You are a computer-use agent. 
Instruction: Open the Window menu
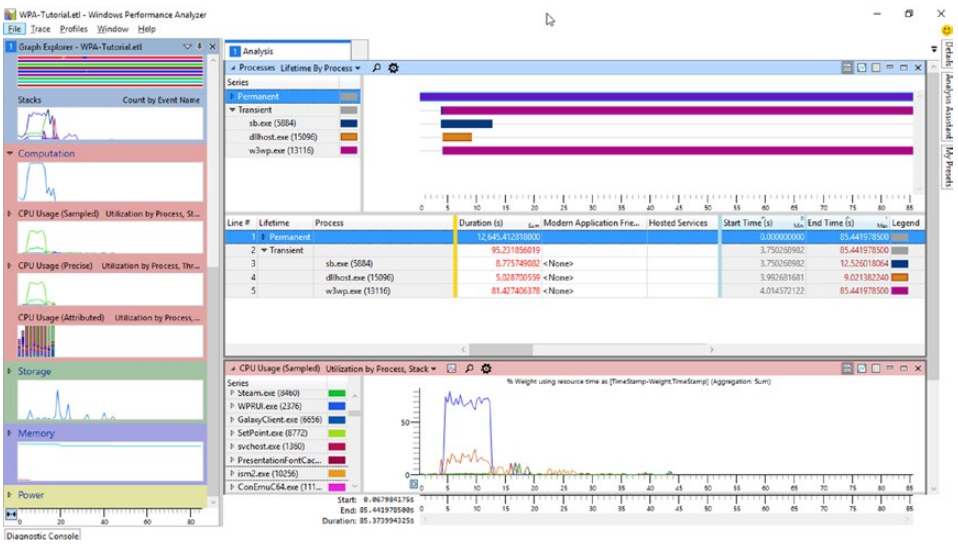click(x=112, y=29)
